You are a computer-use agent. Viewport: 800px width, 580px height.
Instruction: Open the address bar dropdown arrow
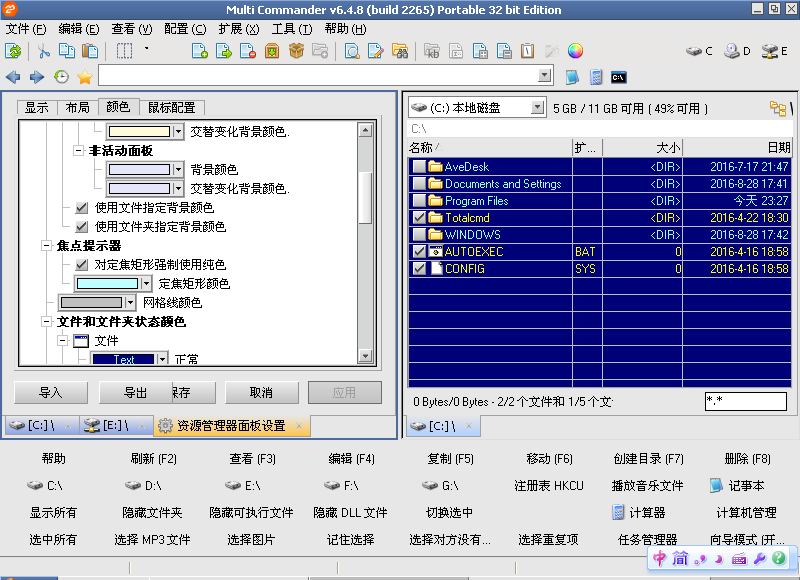(545, 76)
